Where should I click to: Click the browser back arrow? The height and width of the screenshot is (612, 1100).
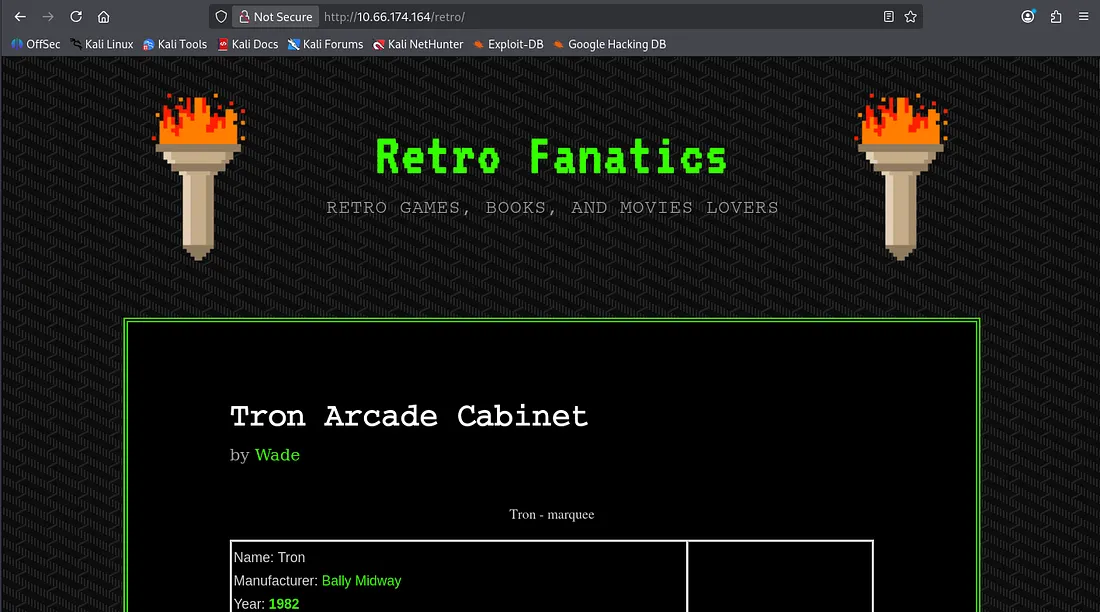click(x=20, y=17)
